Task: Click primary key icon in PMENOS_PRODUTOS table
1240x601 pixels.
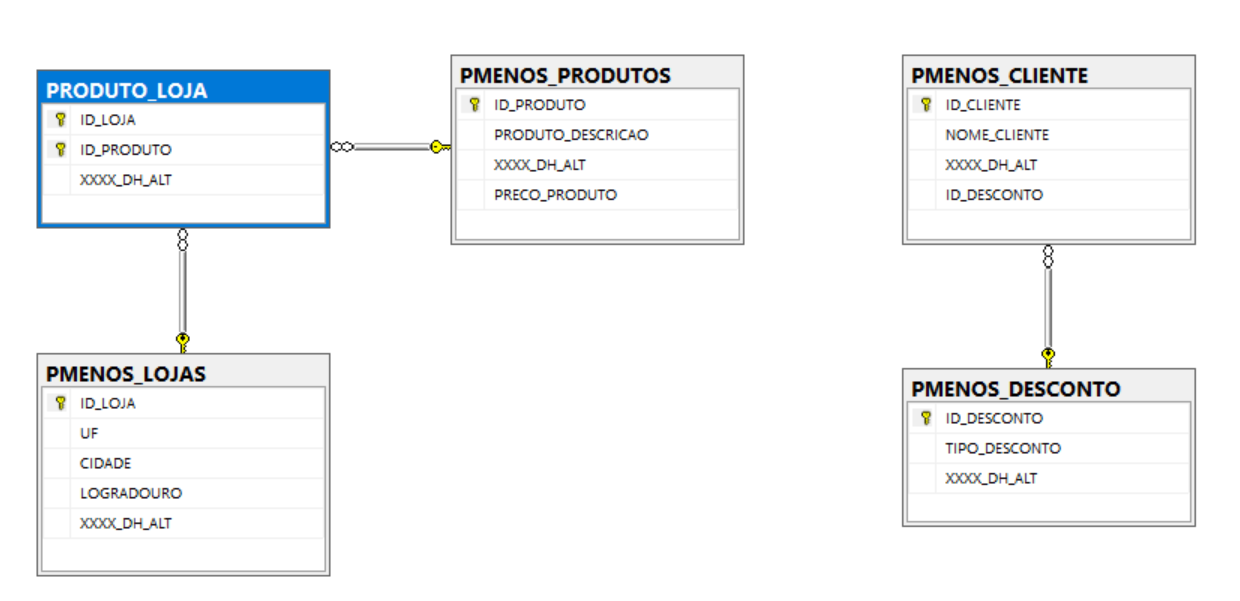Action: pyautogui.click(x=474, y=105)
